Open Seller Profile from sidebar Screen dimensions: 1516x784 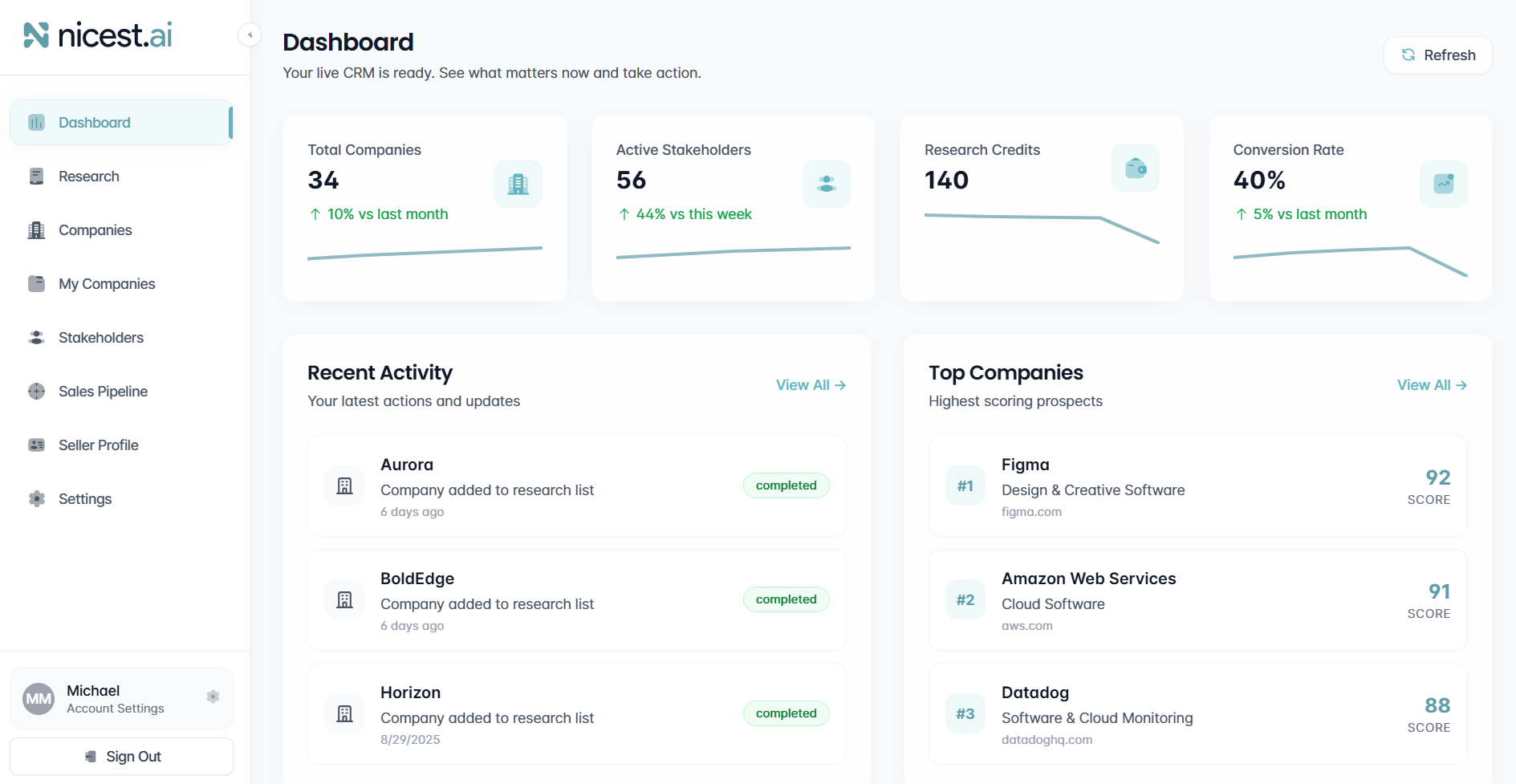pyautogui.click(x=98, y=445)
